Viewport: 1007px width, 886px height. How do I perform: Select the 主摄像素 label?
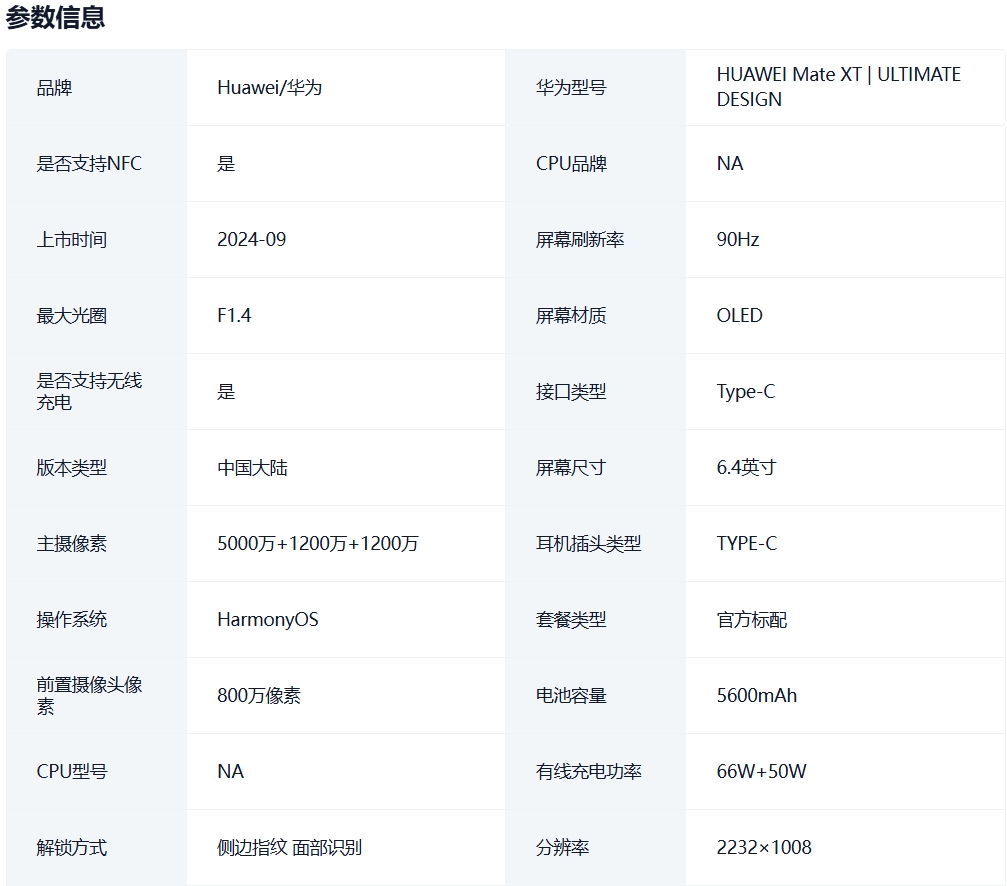point(71,543)
